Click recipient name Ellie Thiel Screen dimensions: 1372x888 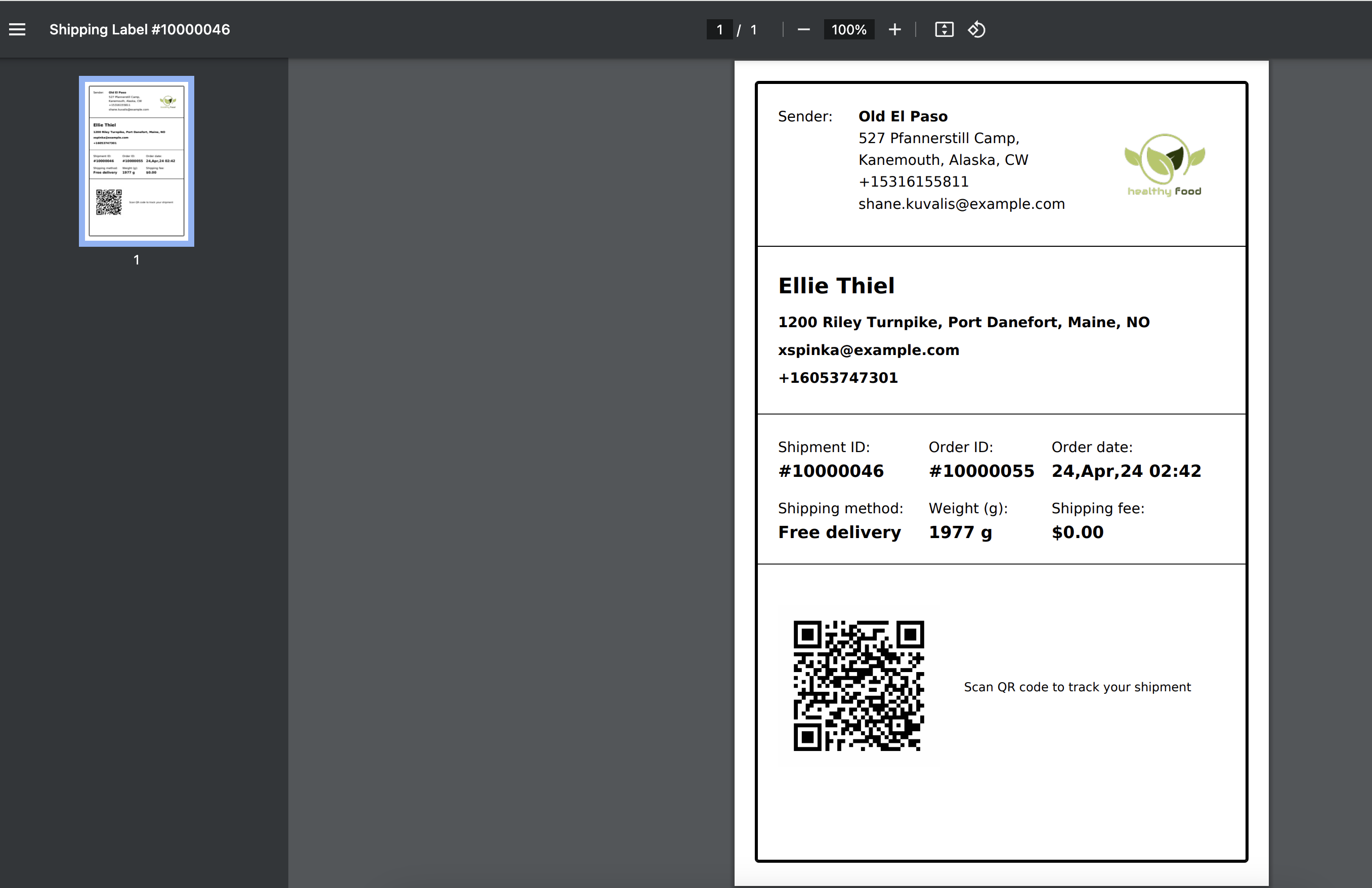836,286
